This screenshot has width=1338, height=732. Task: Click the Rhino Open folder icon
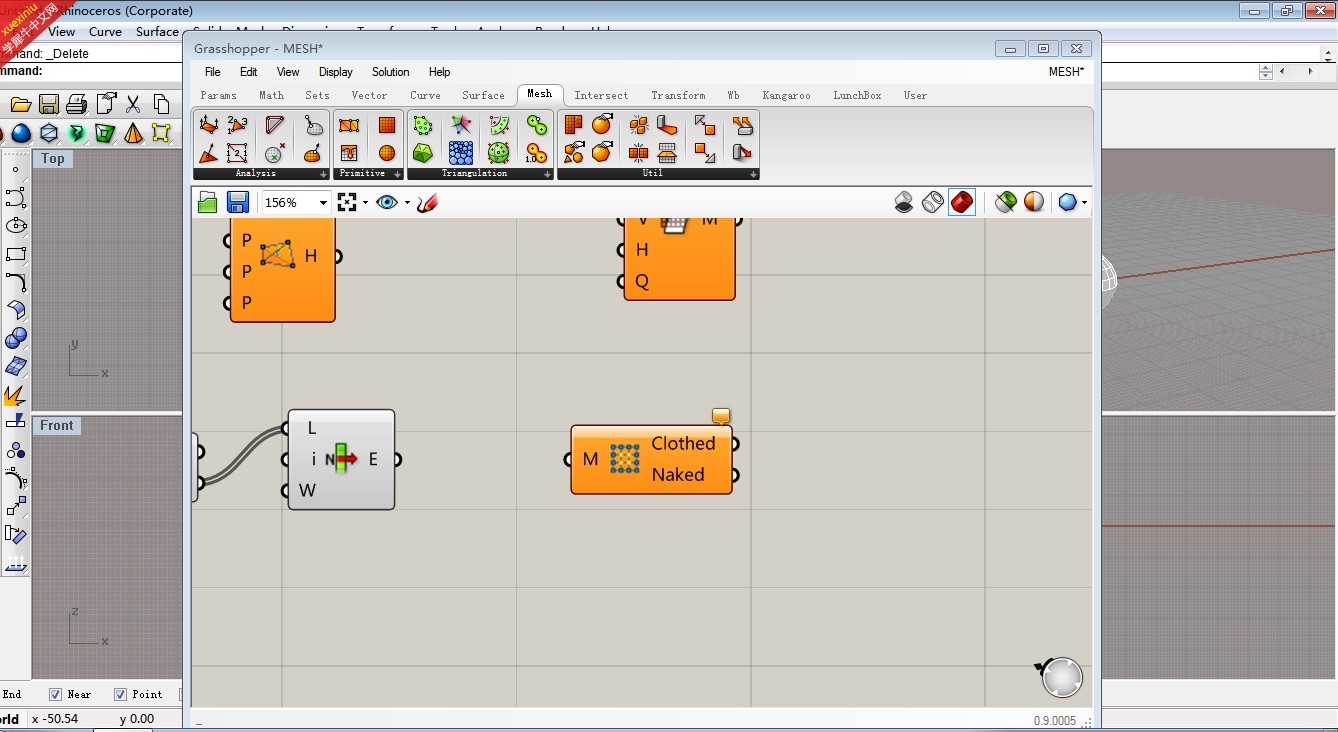click(x=20, y=104)
